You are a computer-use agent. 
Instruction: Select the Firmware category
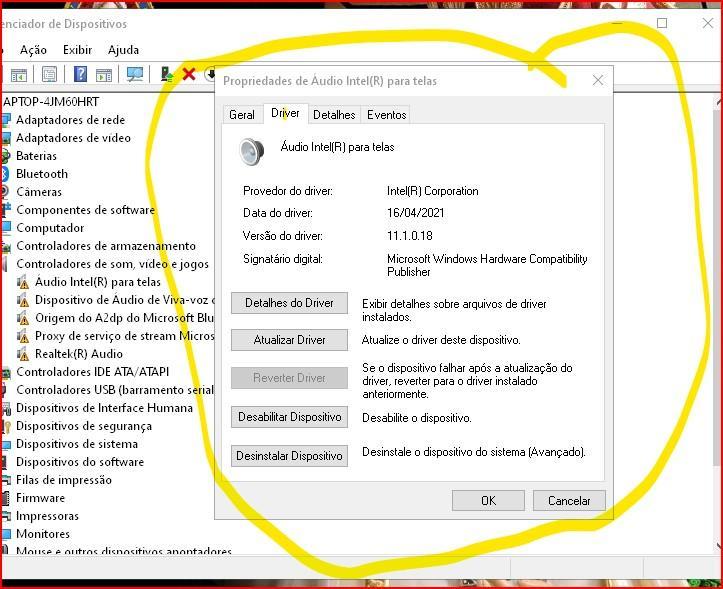click(x=41, y=498)
